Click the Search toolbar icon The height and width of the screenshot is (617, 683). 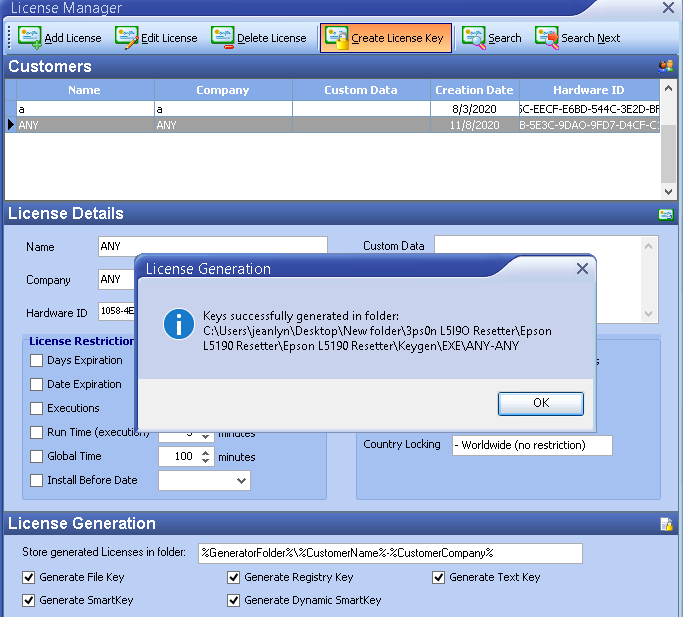pyautogui.click(x=473, y=37)
